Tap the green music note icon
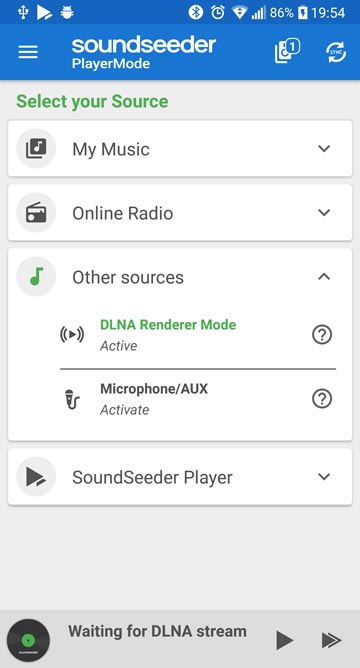Viewport: 360px width, 668px height. tap(36, 277)
